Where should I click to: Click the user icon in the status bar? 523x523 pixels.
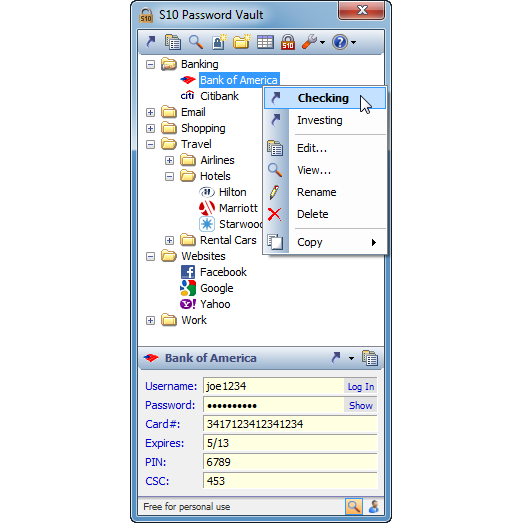coord(374,507)
